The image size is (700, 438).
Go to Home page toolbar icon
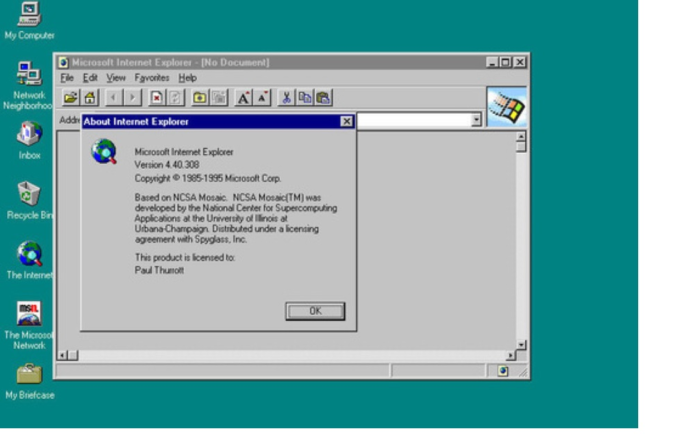coord(90,97)
